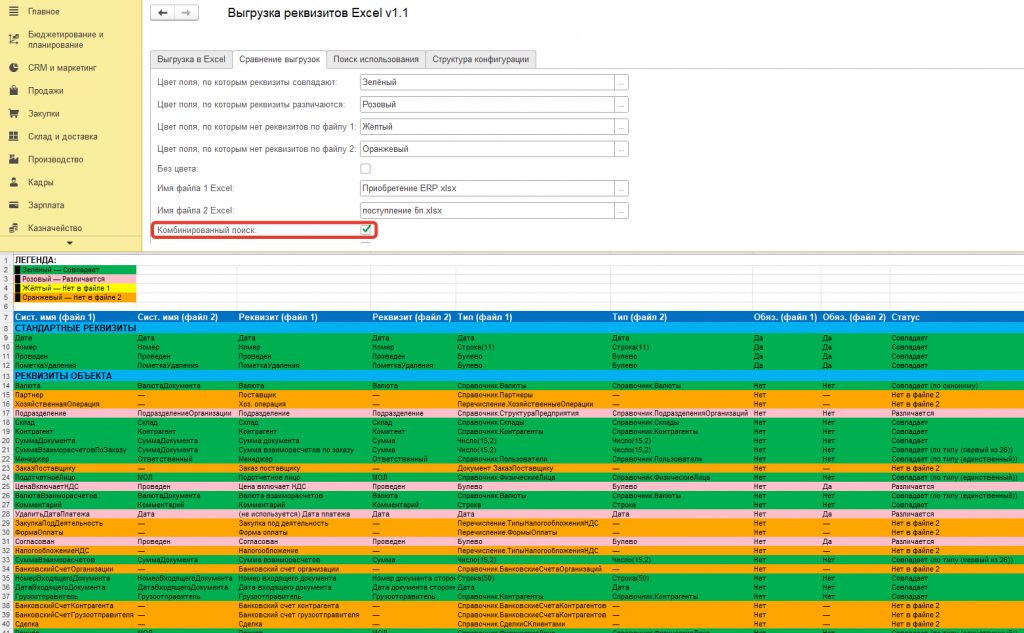Open the Поиск использования tab

coord(376,59)
